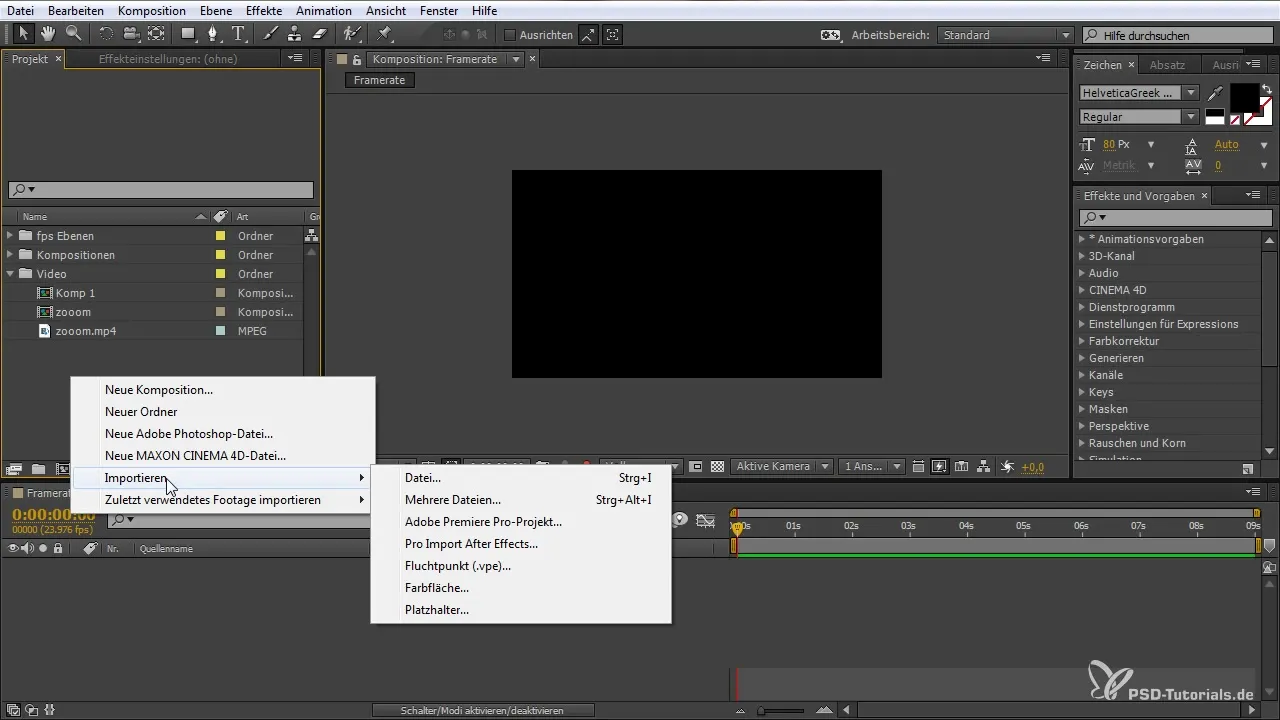Open the Komposition: Framerate viewer dropdown

[516, 59]
